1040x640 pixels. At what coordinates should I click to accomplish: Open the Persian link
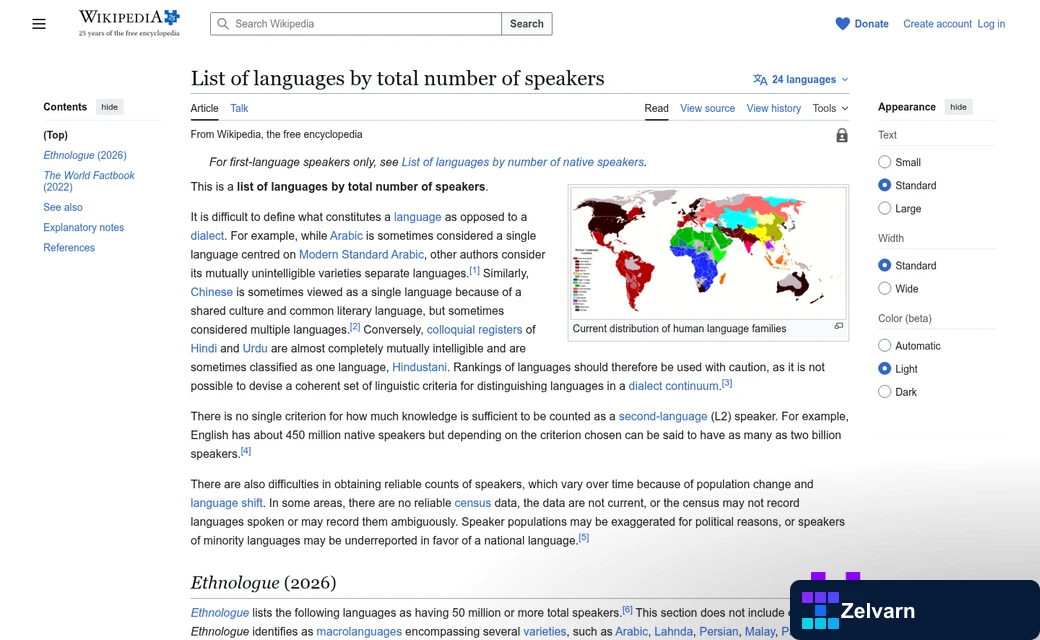[718, 632]
